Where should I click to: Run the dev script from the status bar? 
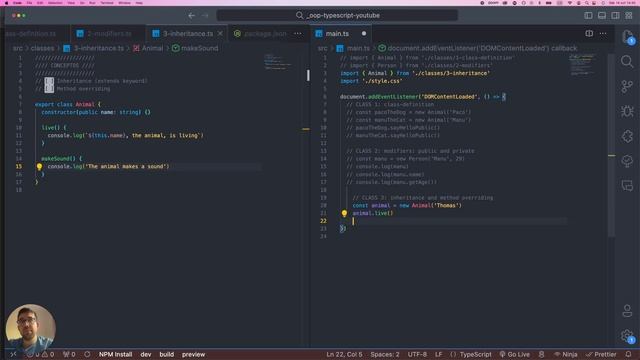tap(146, 354)
